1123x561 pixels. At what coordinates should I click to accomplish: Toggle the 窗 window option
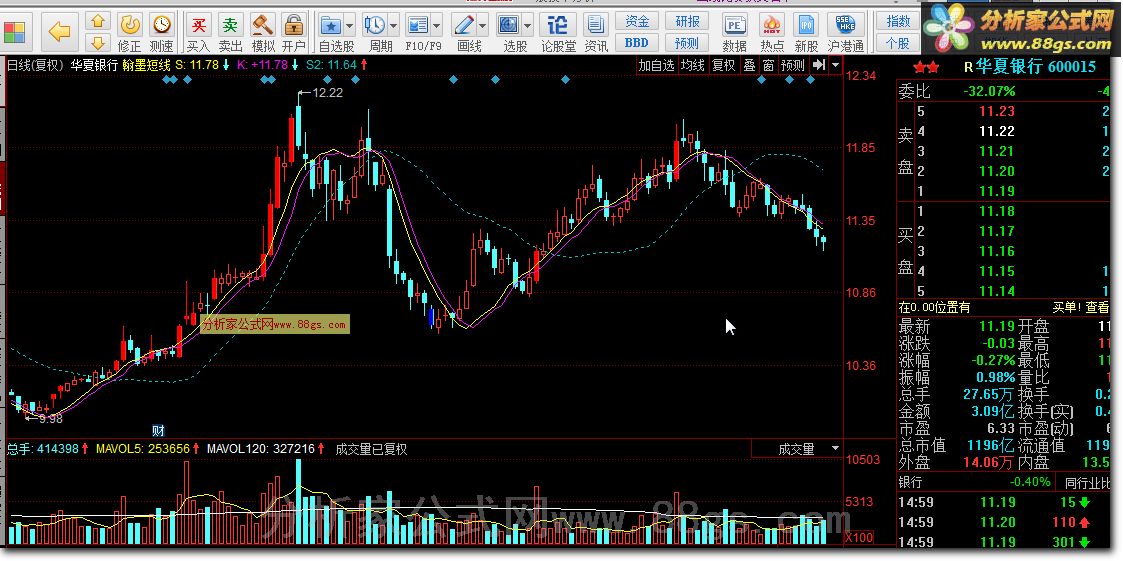768,65
